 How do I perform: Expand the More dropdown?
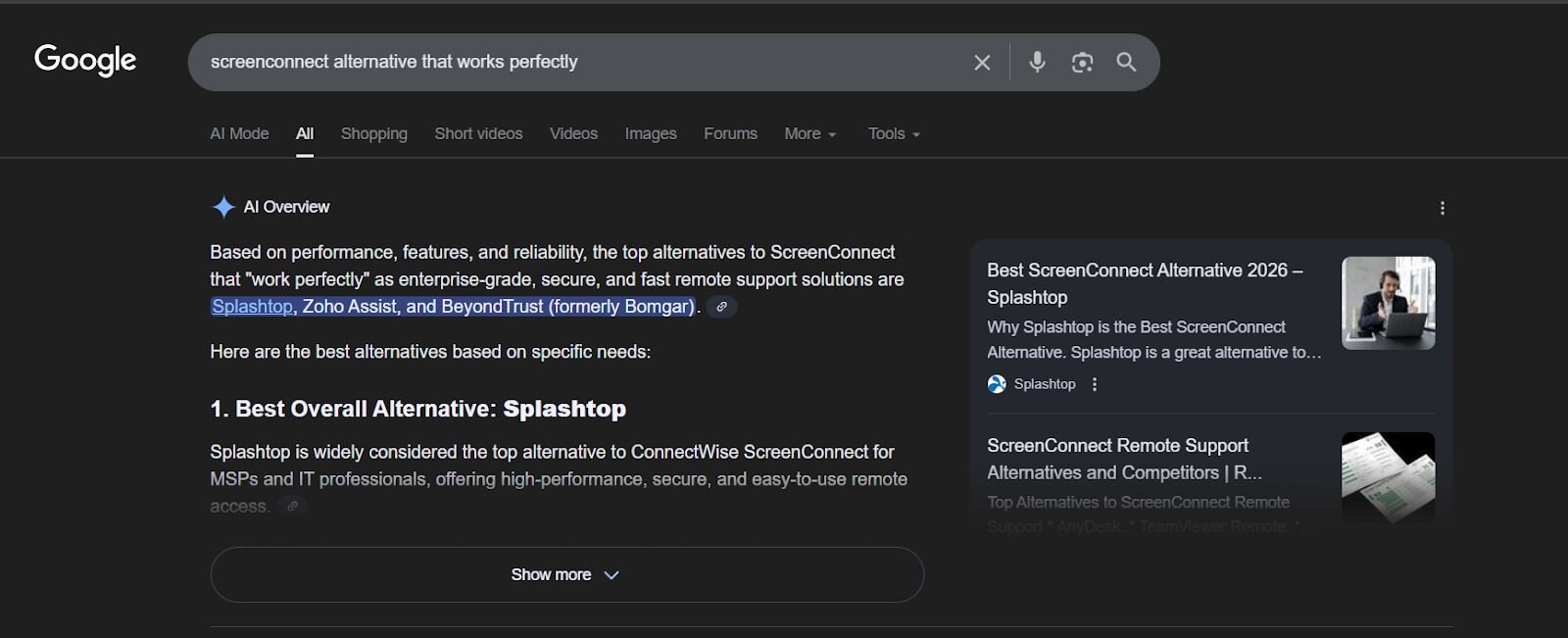click(809, 134)
